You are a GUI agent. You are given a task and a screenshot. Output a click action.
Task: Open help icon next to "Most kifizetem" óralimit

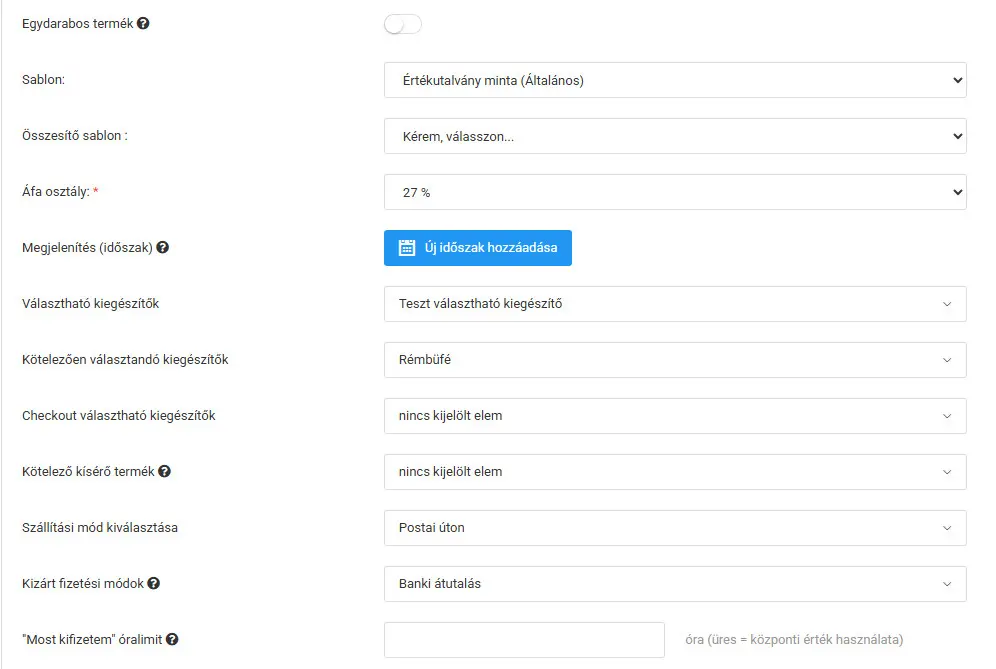coord(172,639)
